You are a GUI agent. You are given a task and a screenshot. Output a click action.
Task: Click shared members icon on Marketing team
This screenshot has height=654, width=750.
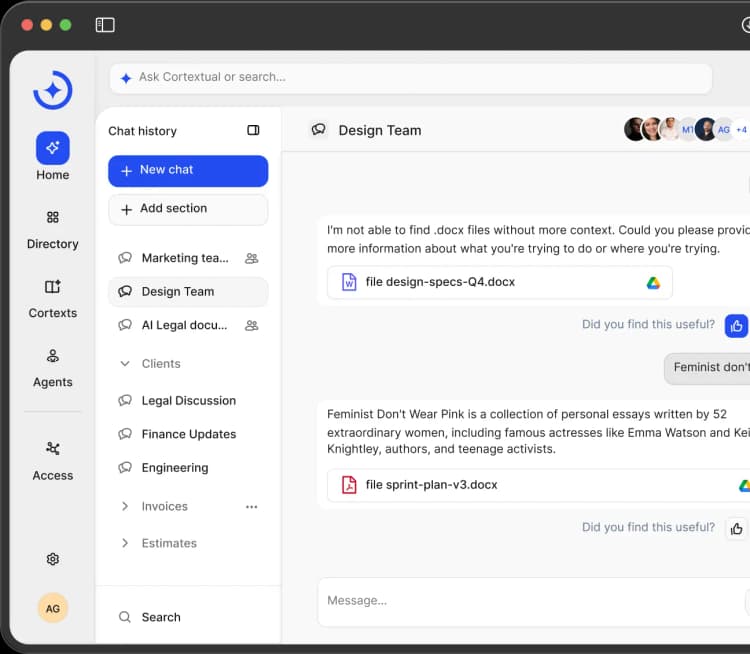252,258
